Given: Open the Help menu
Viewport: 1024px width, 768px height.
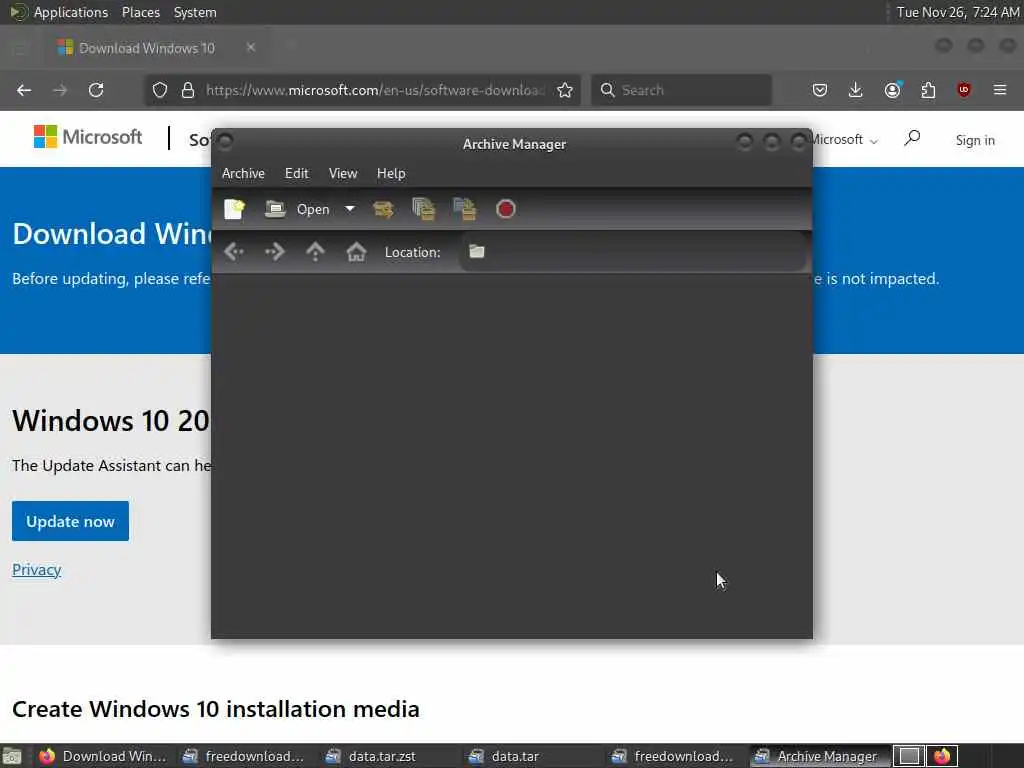Looking at the screenshot, I should [x=391, y=174].
